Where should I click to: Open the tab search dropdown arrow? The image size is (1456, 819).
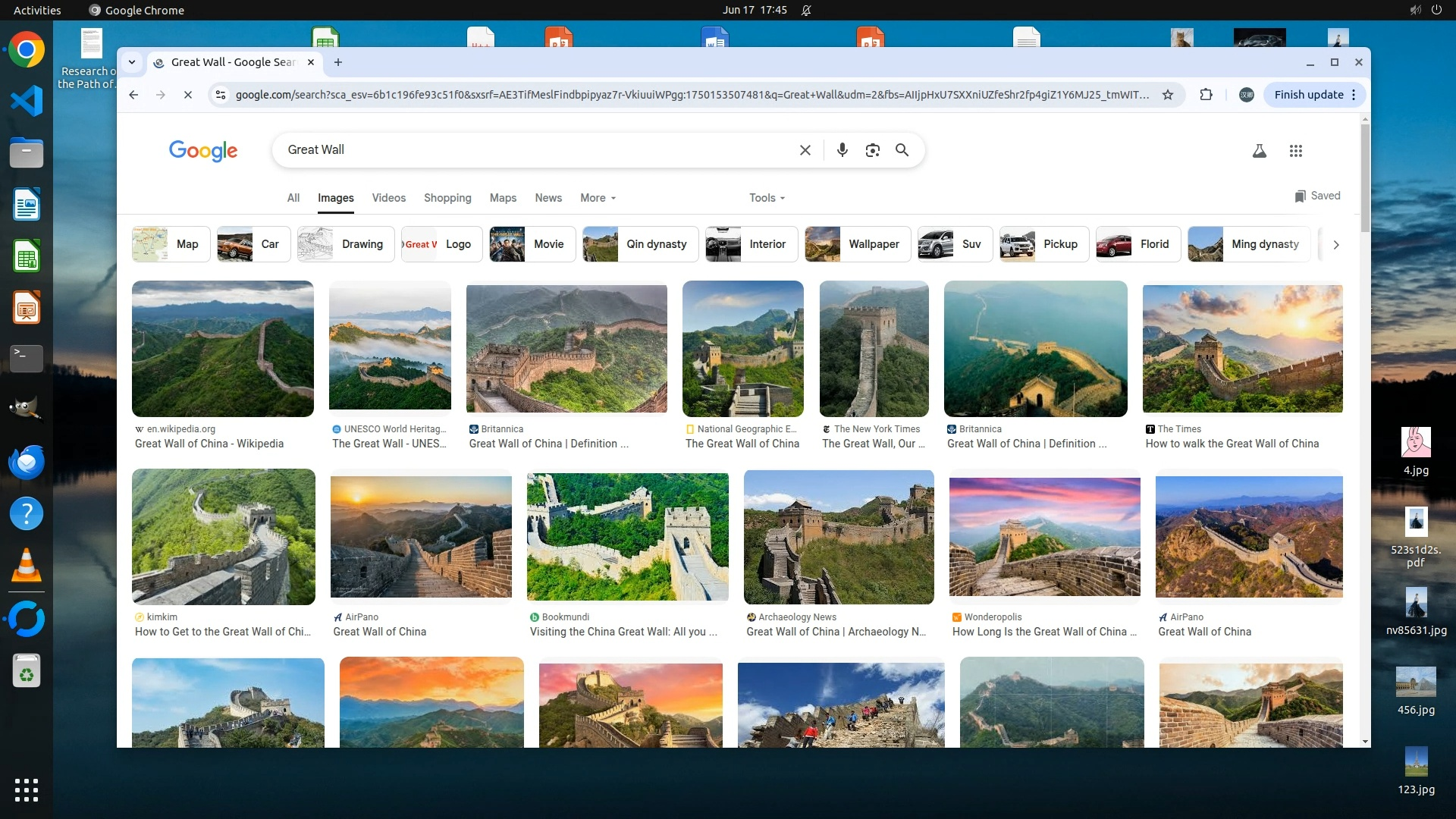coord(132,62)
